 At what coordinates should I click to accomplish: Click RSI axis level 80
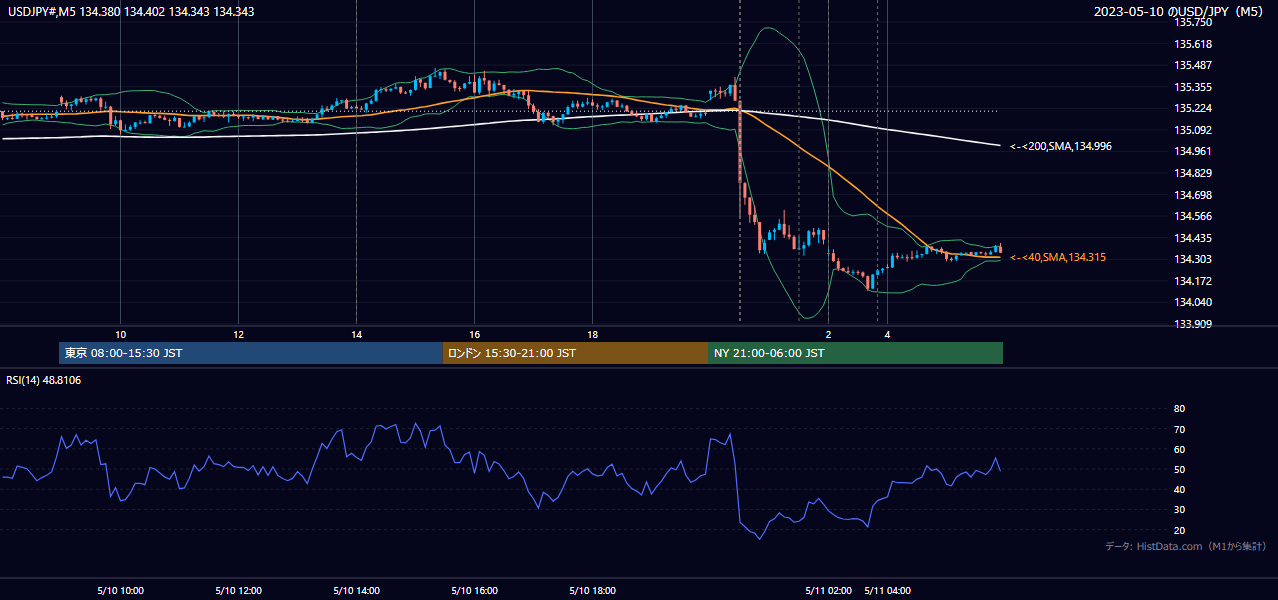(1179, 409)
